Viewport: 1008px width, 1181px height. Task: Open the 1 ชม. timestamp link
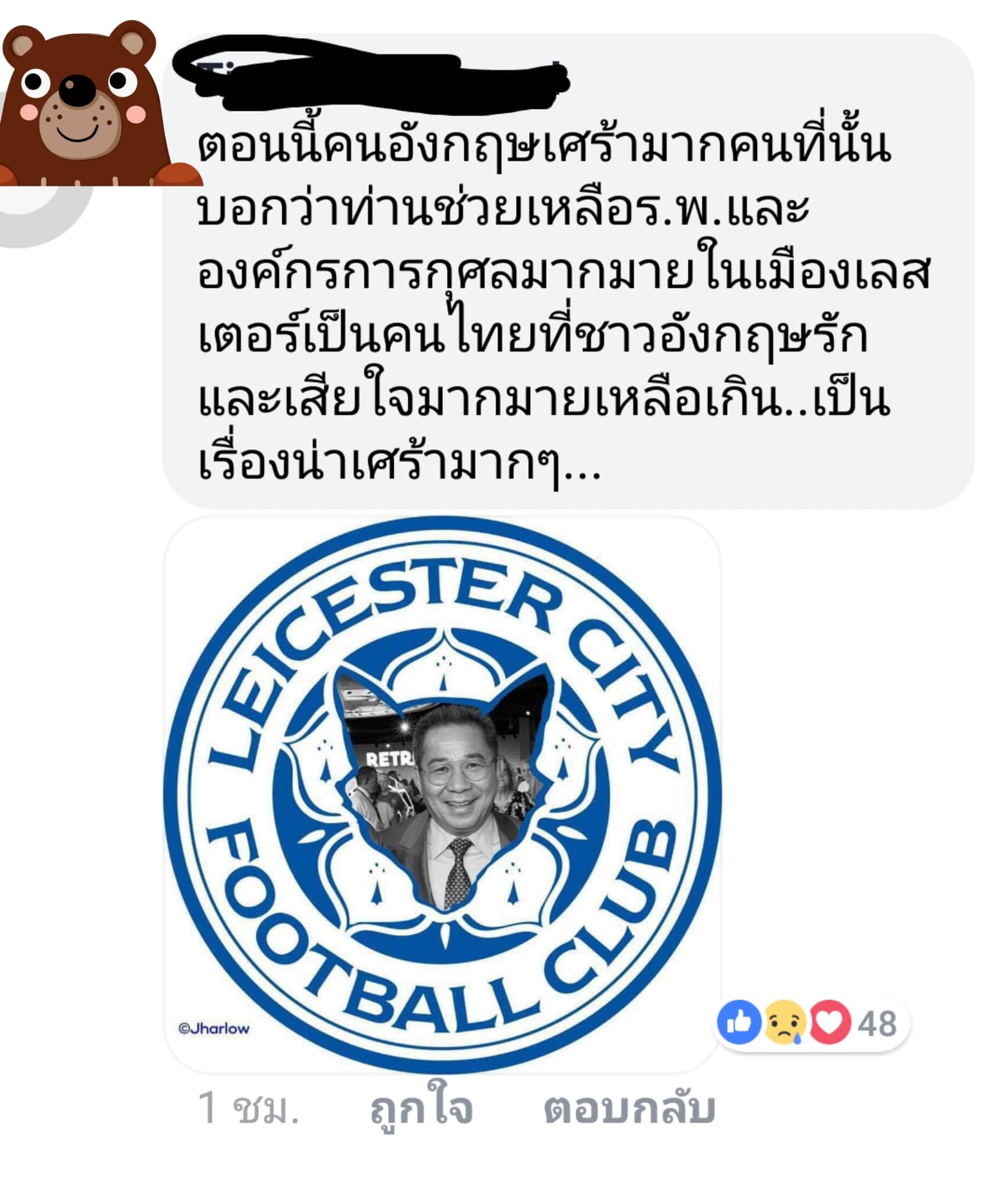tap(248, 1108)
